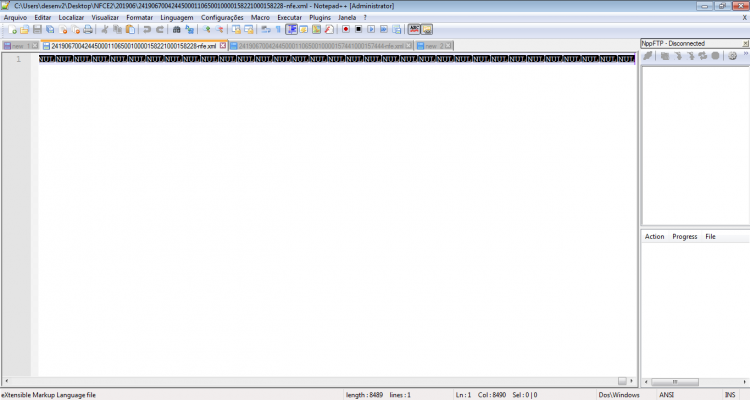The width and height of the screenshot is (750, 400).
Task: Click the editor horizontal scrollbar thumb
Action: coord(622,381)
